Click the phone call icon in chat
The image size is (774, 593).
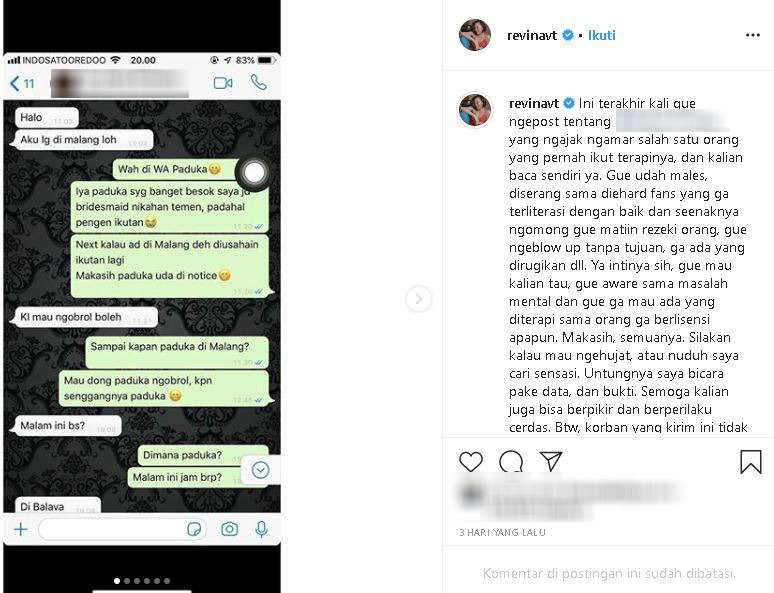click(x=259, y=82)
